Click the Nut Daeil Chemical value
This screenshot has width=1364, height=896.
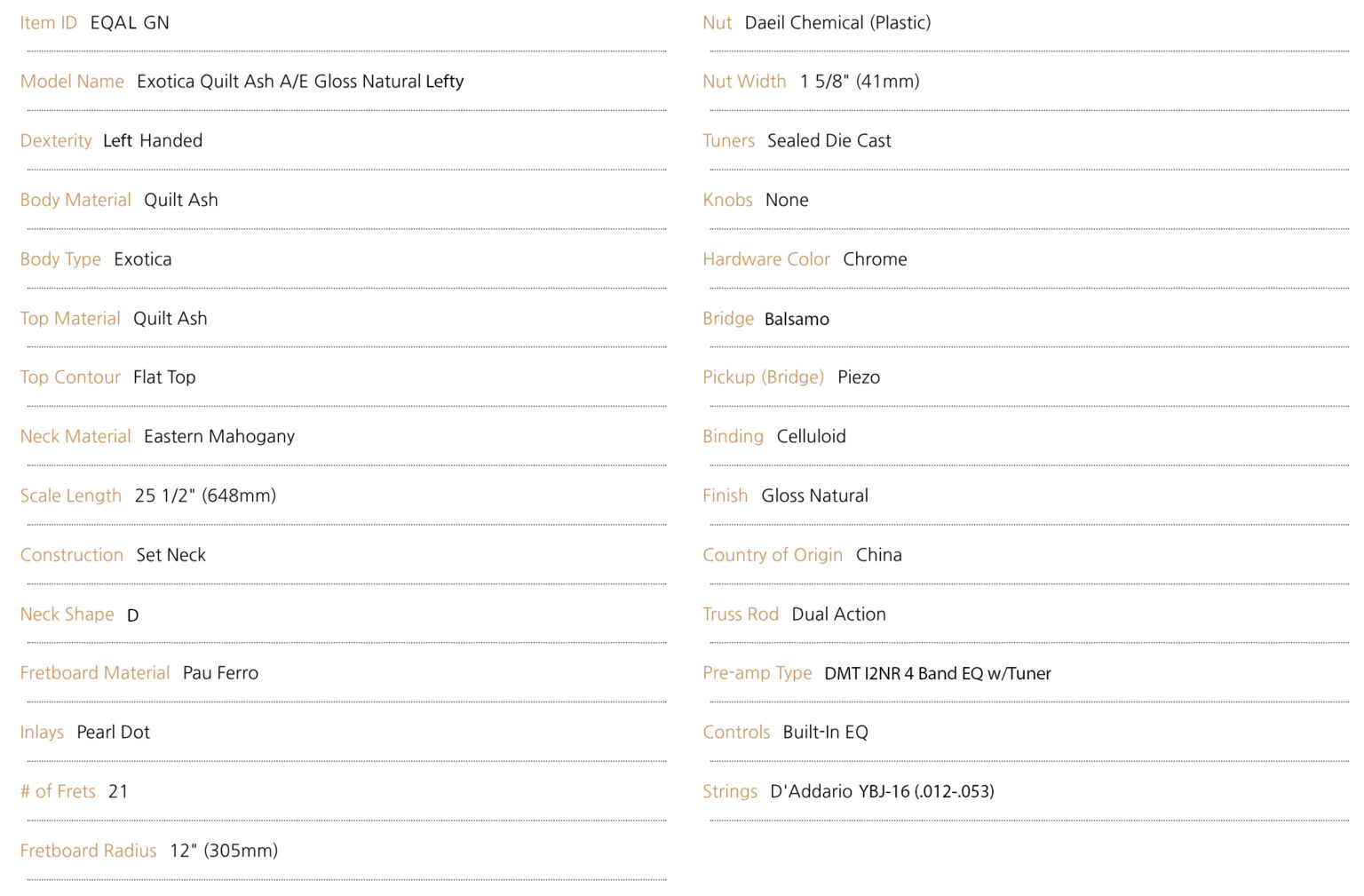click(837, 23)
